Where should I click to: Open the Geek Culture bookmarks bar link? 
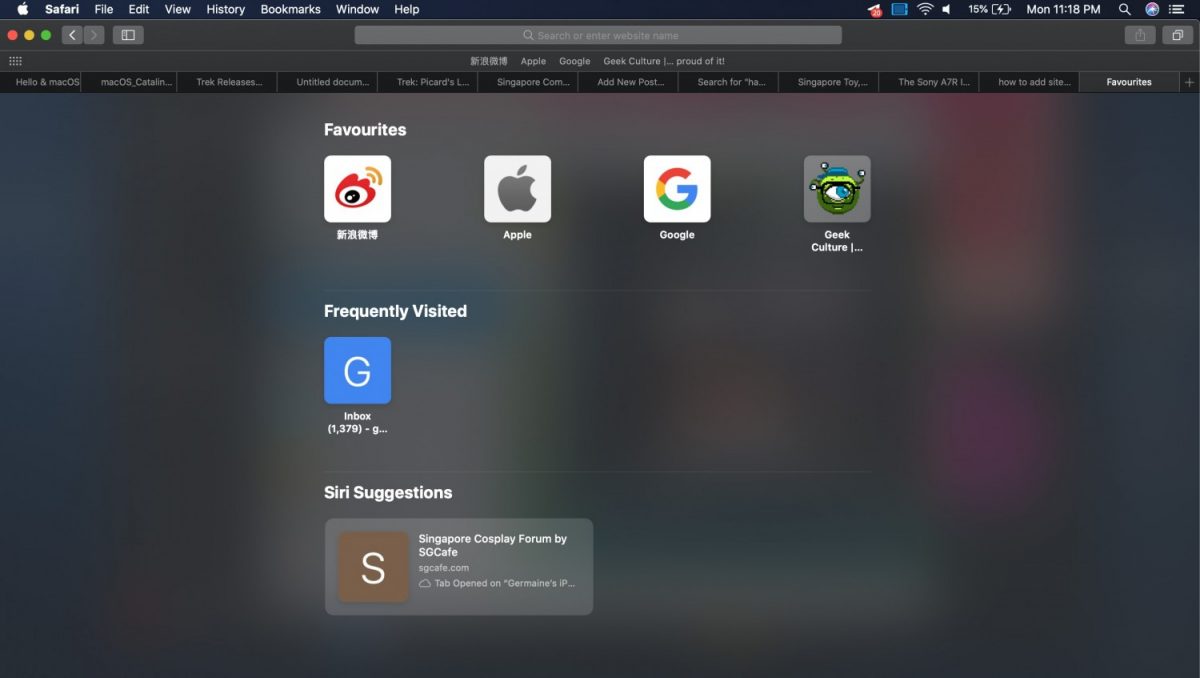tap(664, 61)
